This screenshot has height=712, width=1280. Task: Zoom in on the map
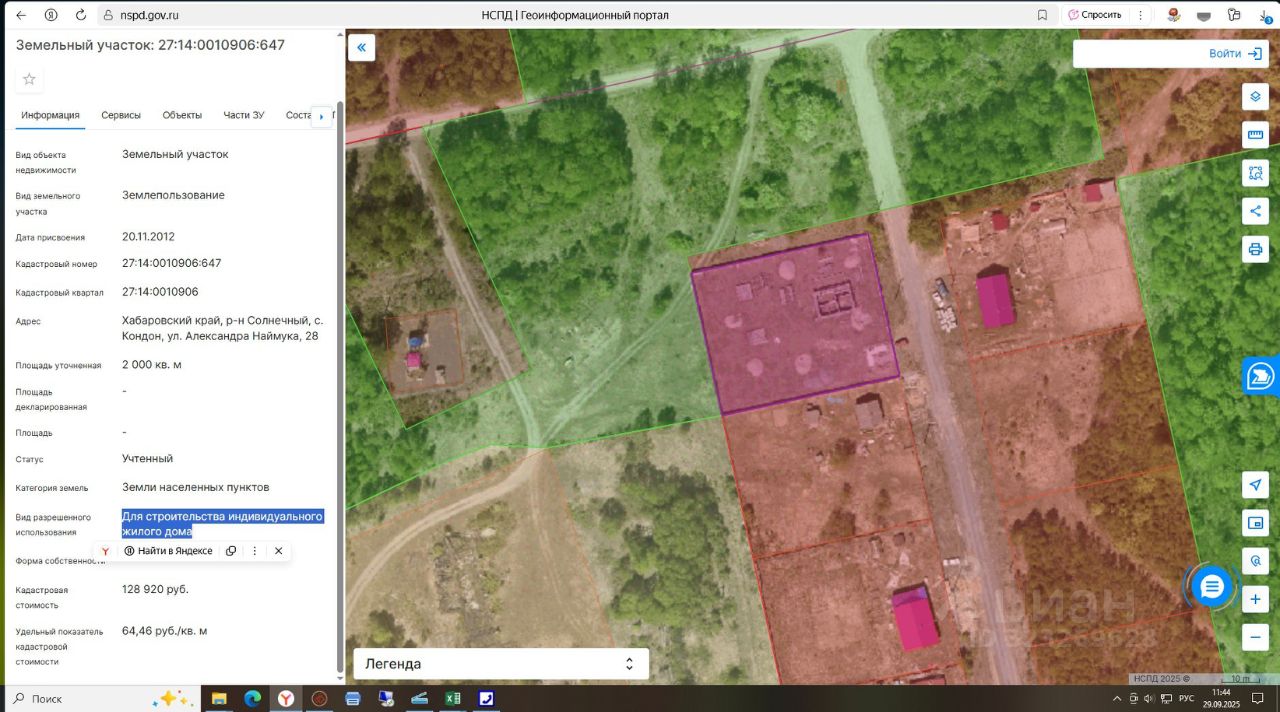(1255, 599)
